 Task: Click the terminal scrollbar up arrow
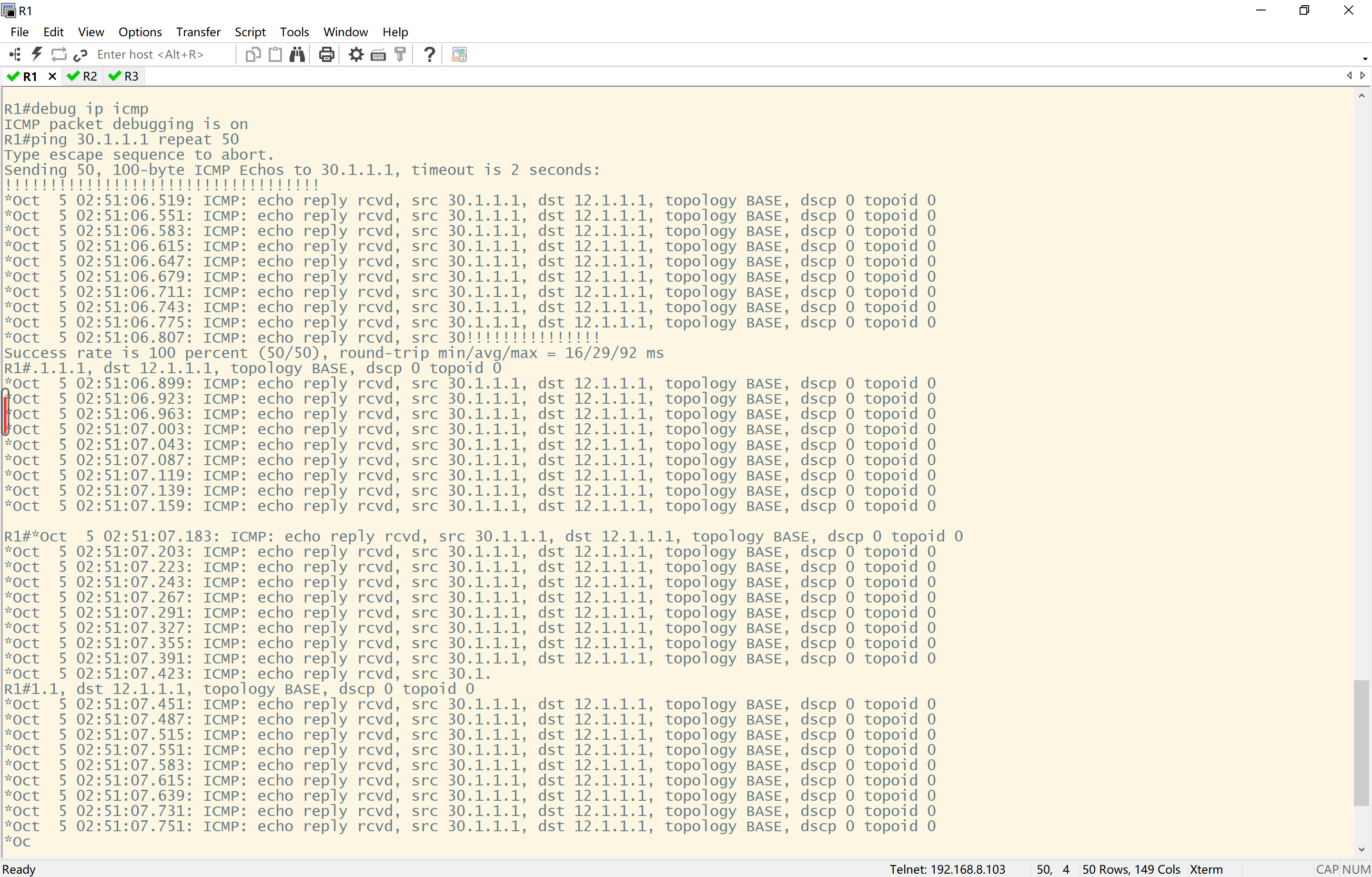tap(1362, 96)
